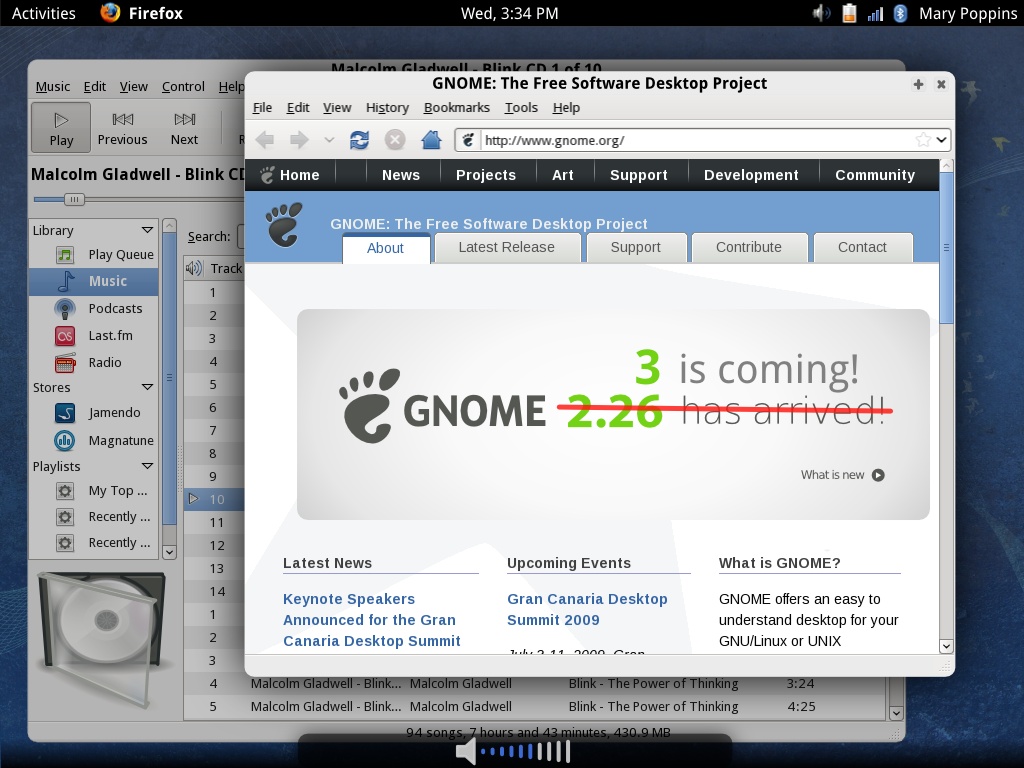Click the volume icon in top panel

(x=821, y=13)
